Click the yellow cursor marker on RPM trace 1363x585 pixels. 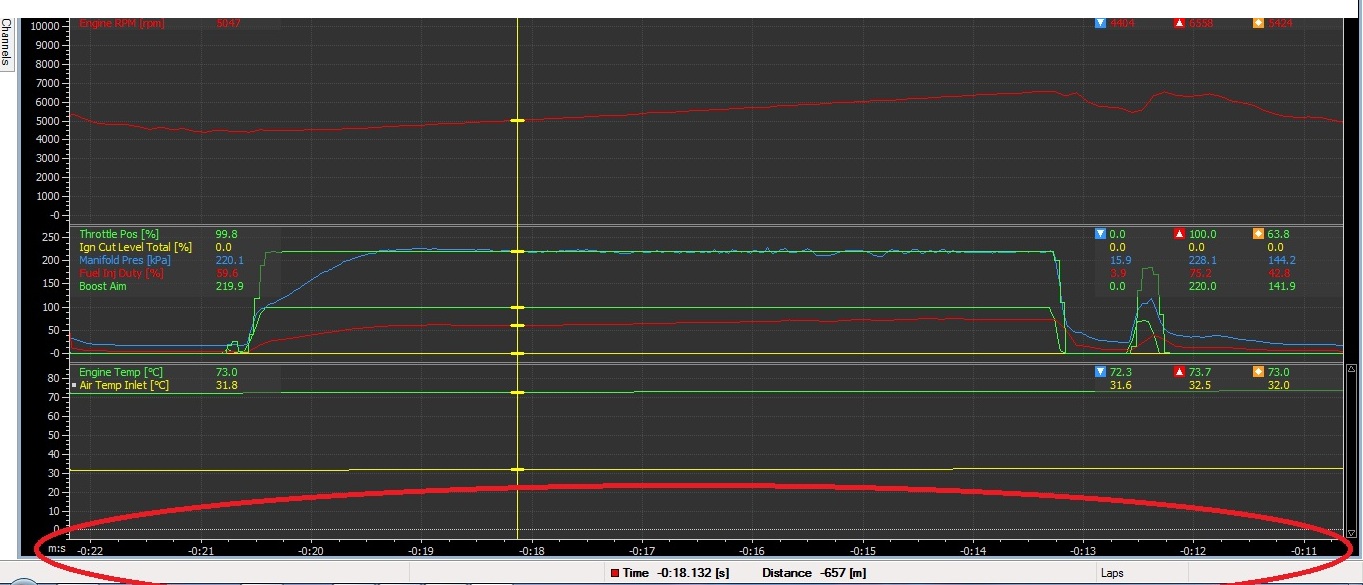[x=517, y=121]
